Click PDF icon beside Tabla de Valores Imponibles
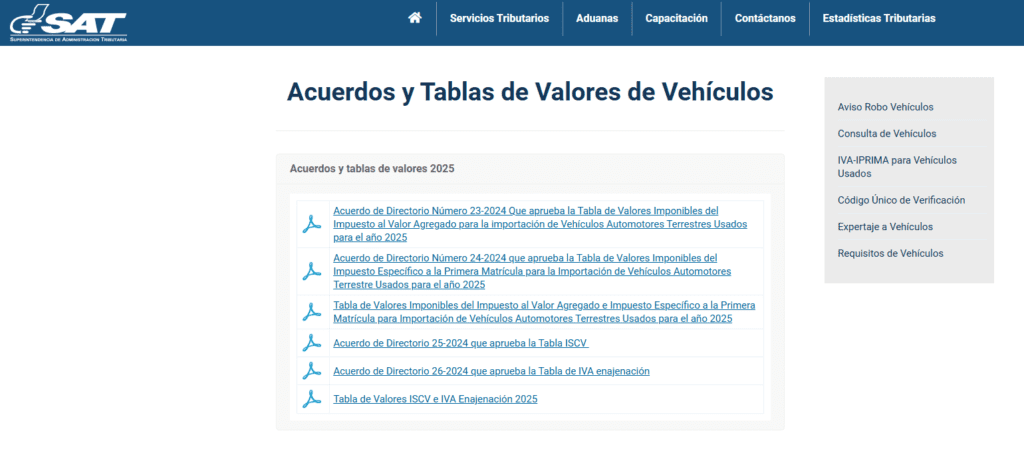 [312, 312]
